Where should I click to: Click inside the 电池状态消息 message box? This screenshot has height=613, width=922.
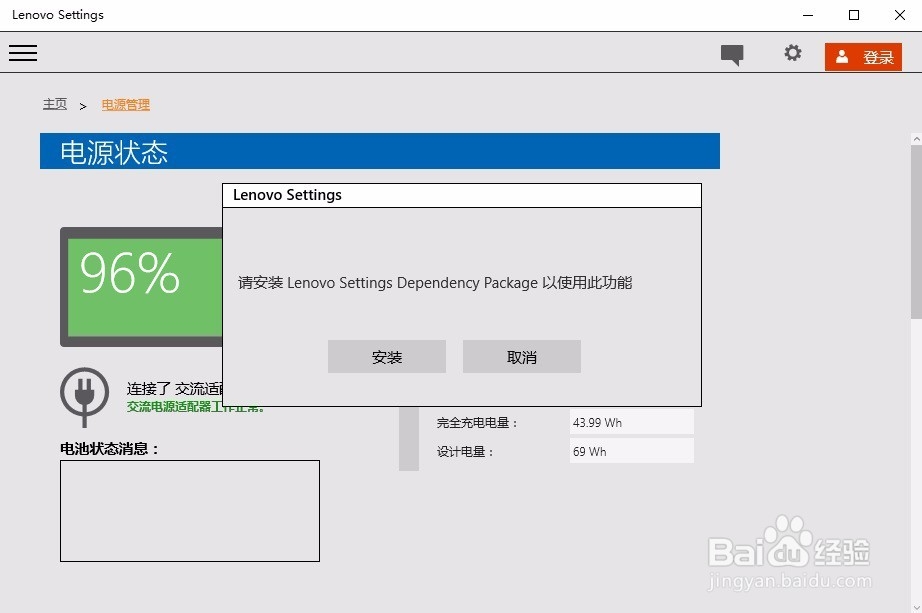pos(189,510)
